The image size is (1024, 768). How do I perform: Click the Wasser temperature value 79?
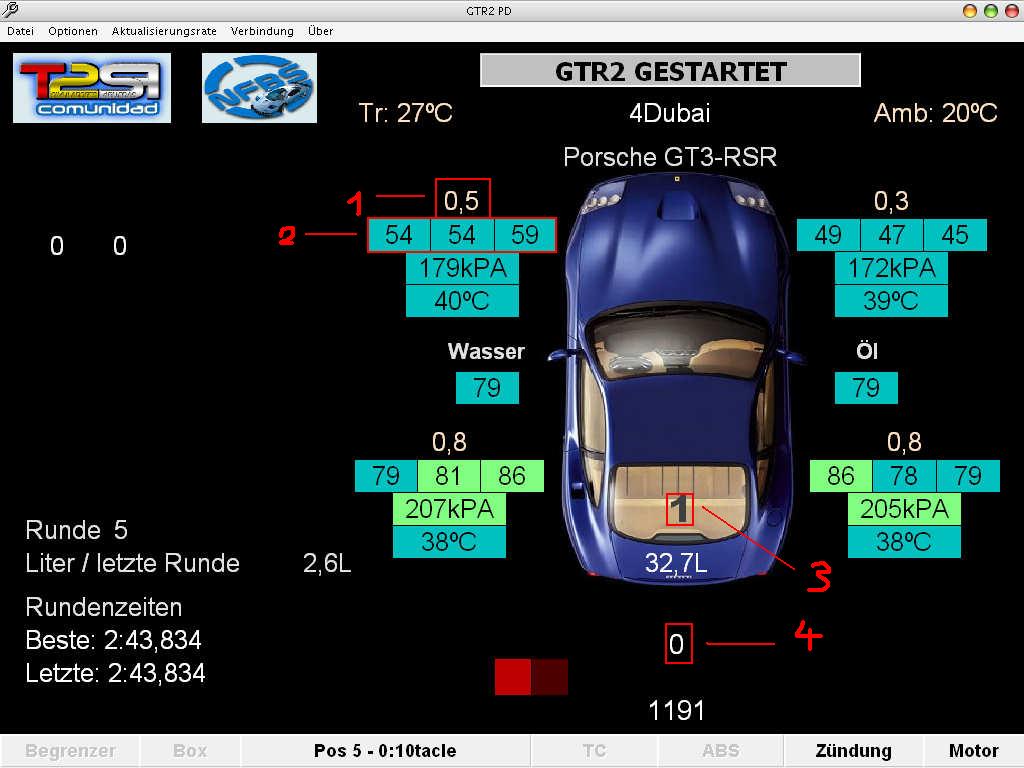487,388
